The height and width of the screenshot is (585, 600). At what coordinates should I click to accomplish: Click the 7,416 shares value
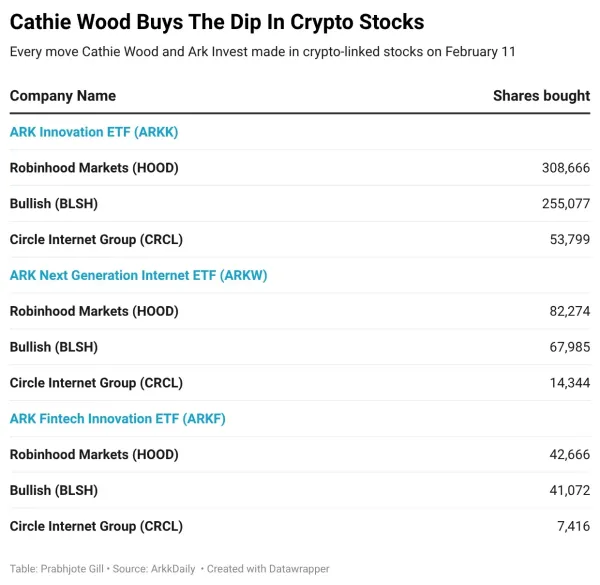[x=573, y=526]
